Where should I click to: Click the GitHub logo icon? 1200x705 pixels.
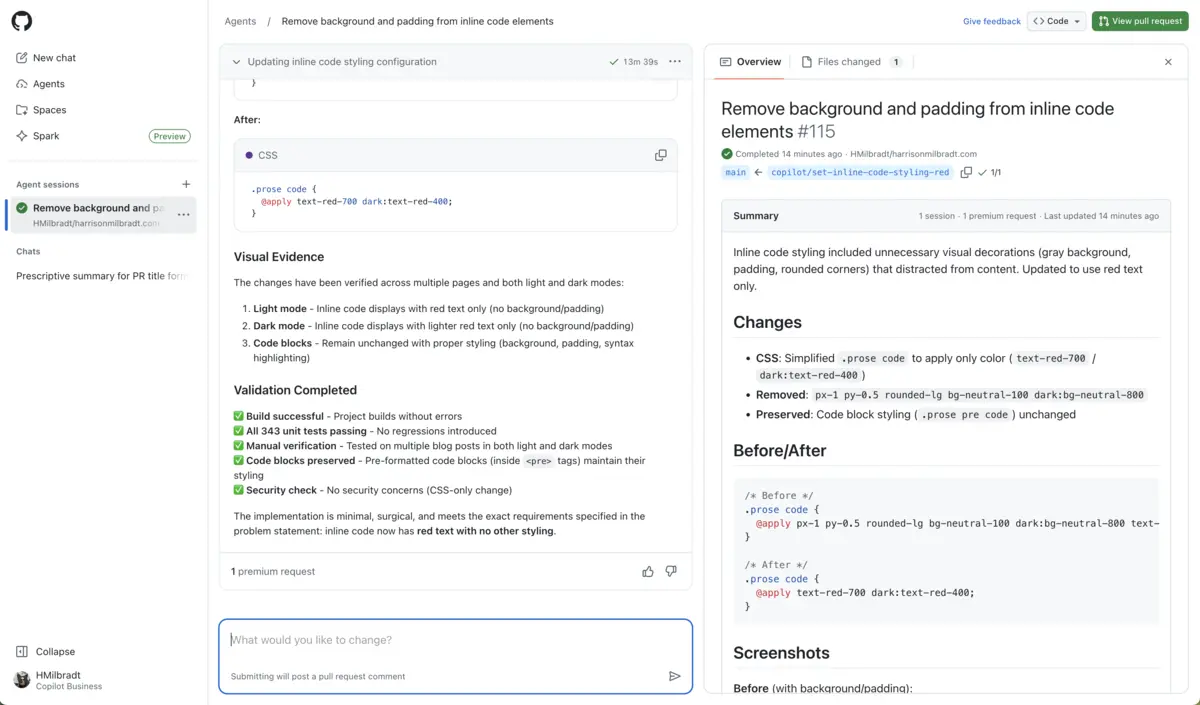coord(21,21)
